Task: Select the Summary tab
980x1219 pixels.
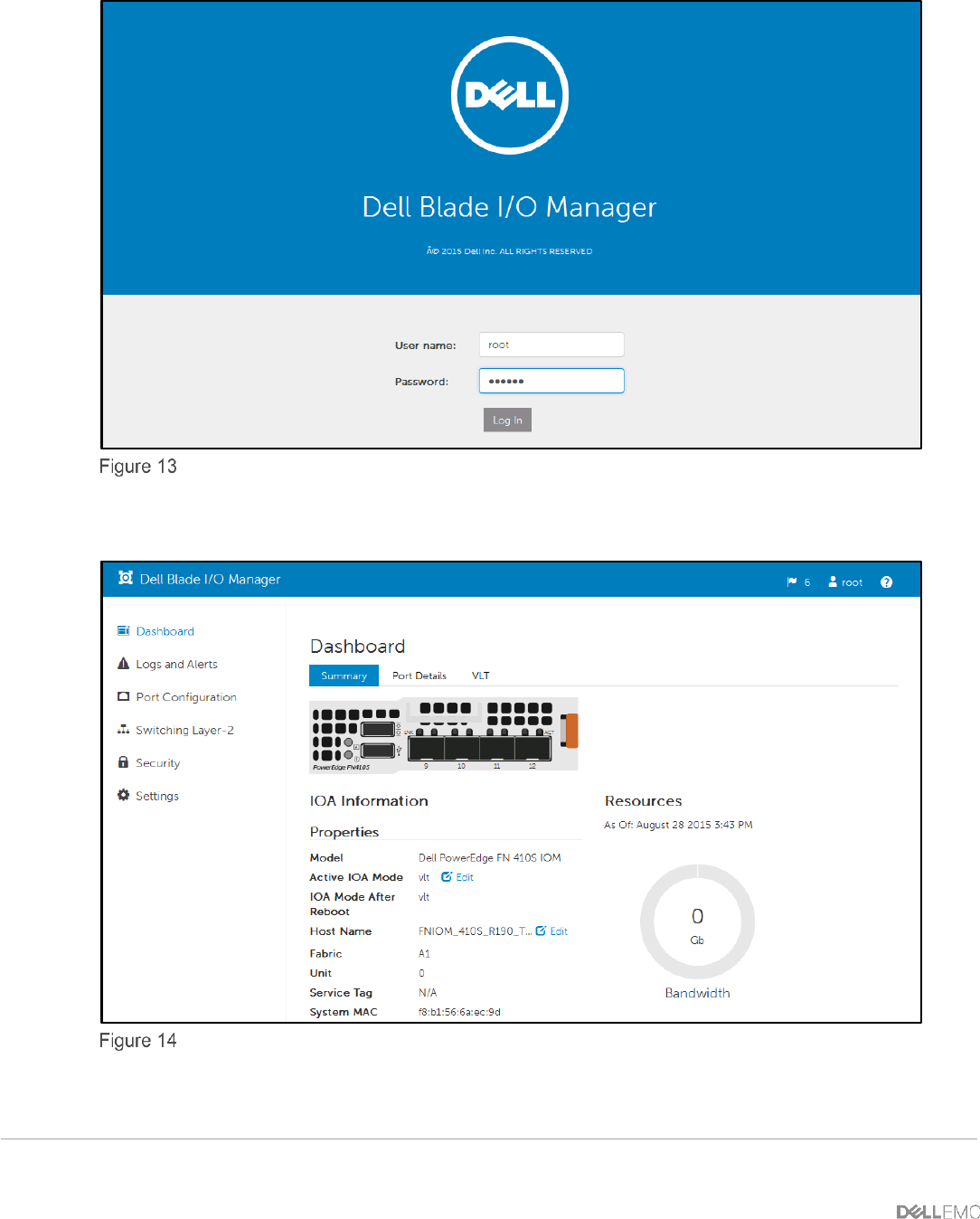Action: [344, 676]
